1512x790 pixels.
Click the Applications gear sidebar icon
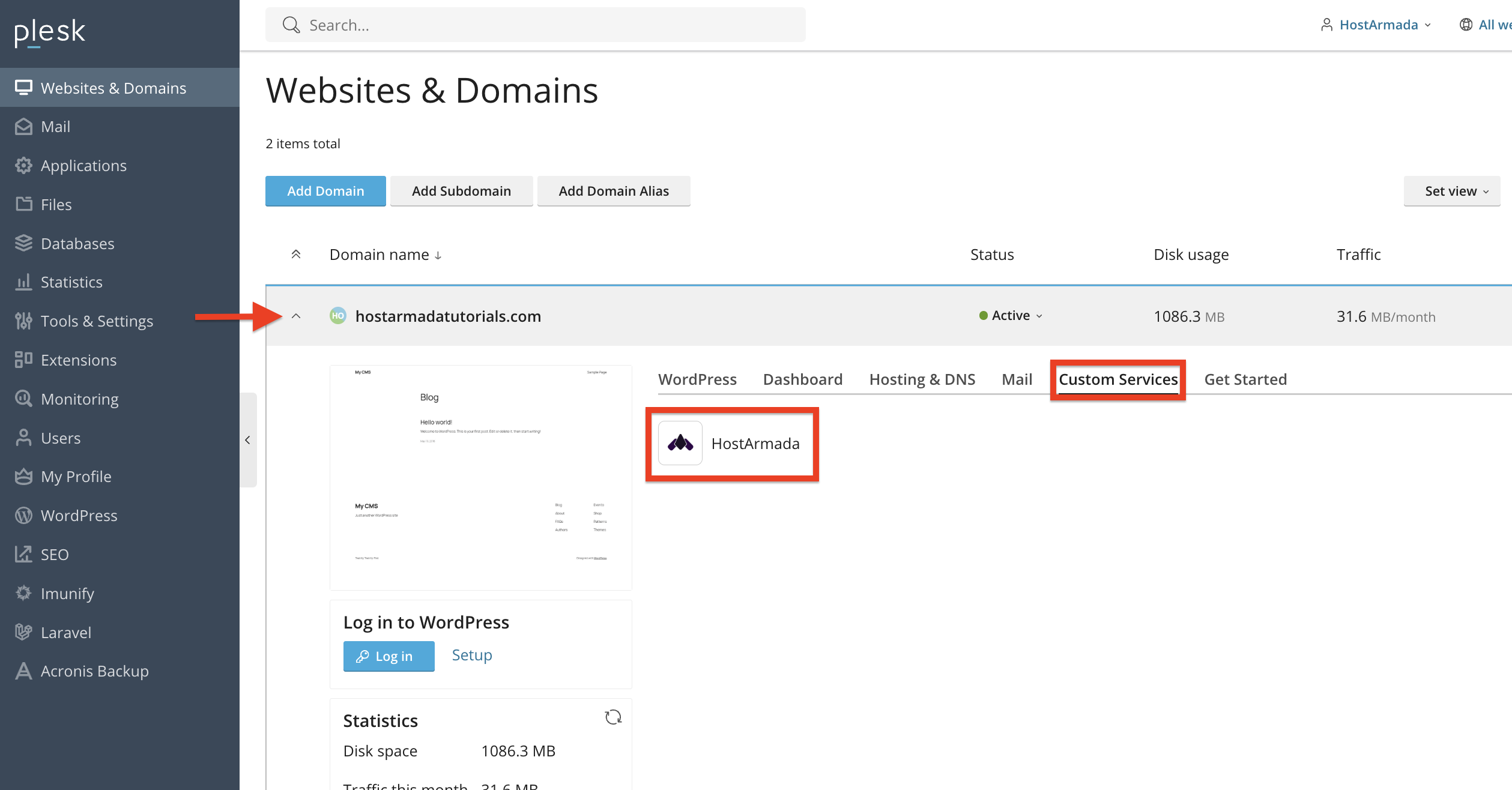pyautogui.click(x=23, y=166)
